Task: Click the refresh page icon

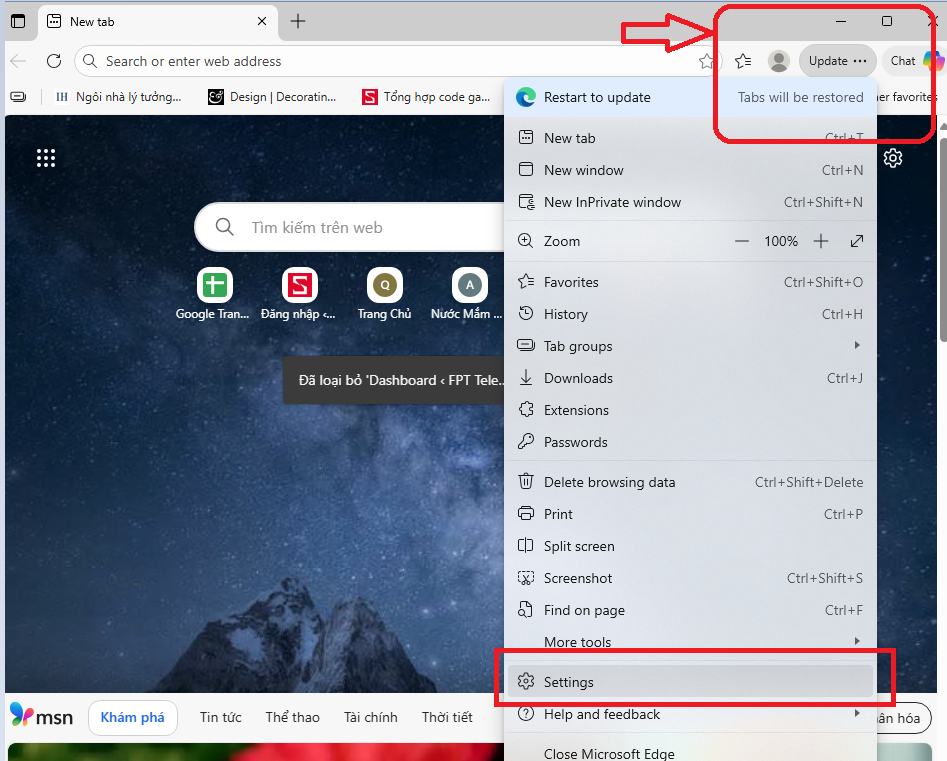Action: 54,61
